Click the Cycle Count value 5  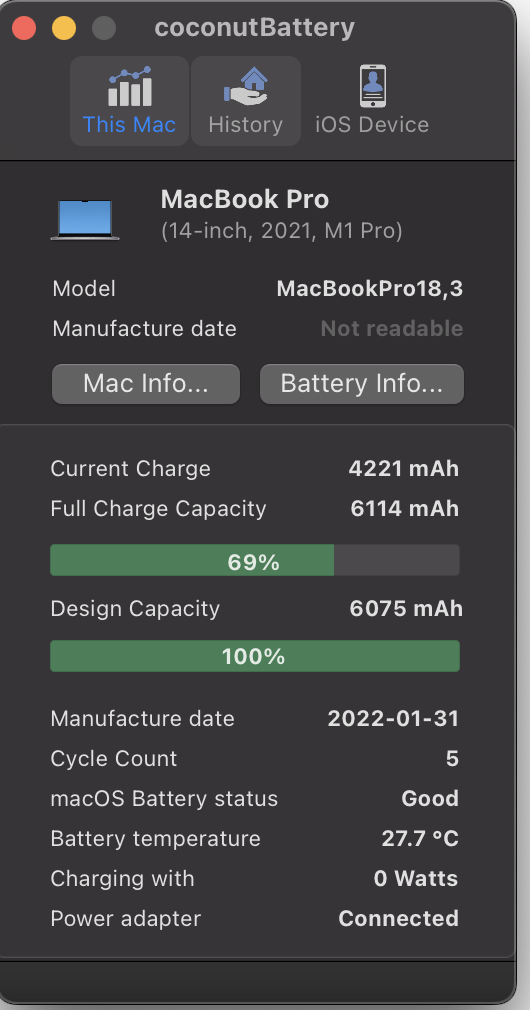click(452, 758)
